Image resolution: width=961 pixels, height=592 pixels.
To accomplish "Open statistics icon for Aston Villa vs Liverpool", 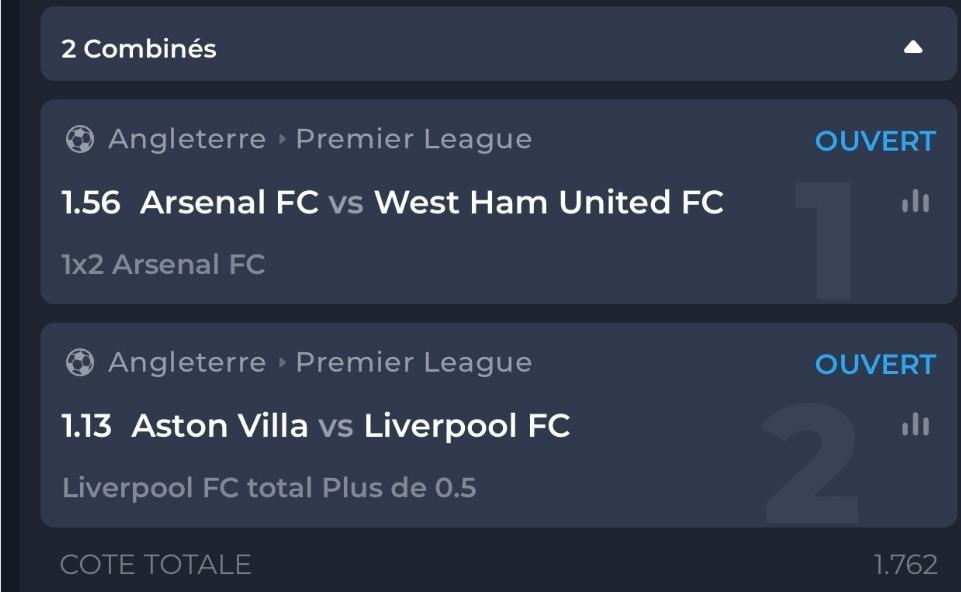I will (x=915, y=424).
